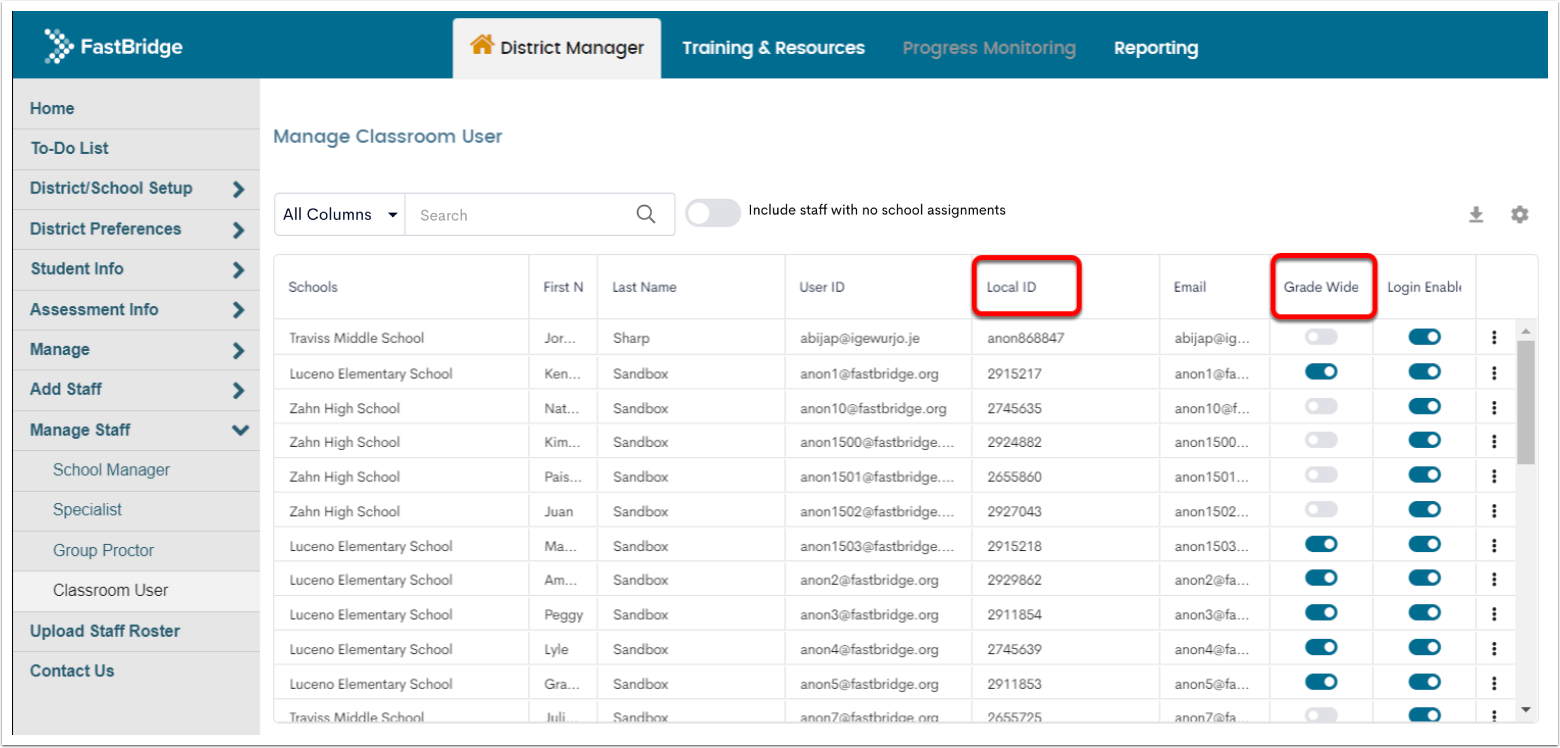
Task: Toggle include staff with no school assignments
Action: click(713, 212)
